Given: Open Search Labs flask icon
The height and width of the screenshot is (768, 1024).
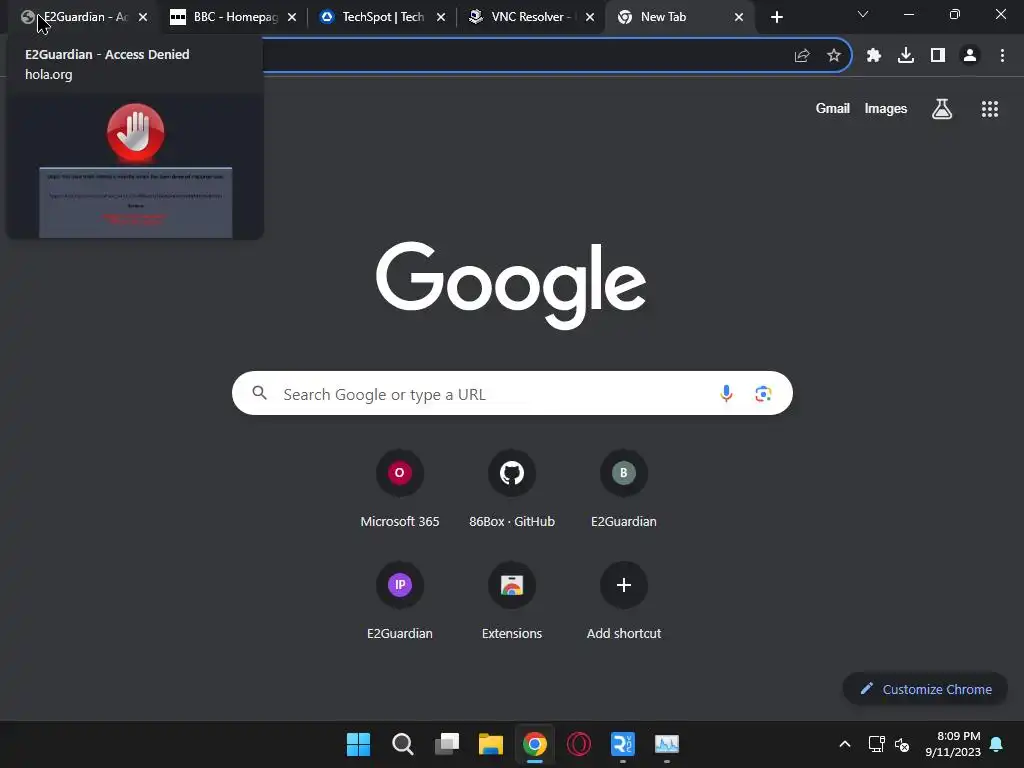Looking at the screenshot, I should pos(942,109).
